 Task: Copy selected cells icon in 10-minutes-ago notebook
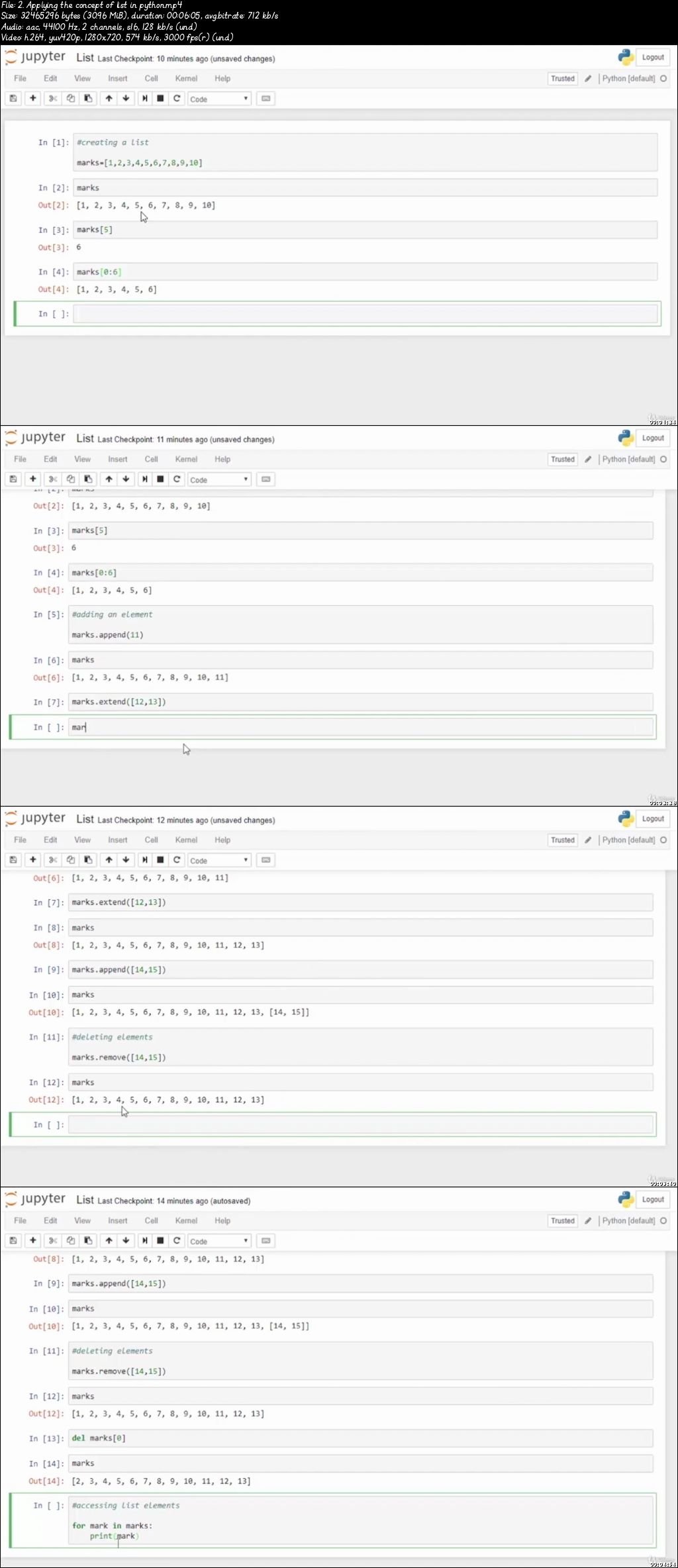[71, 99]
